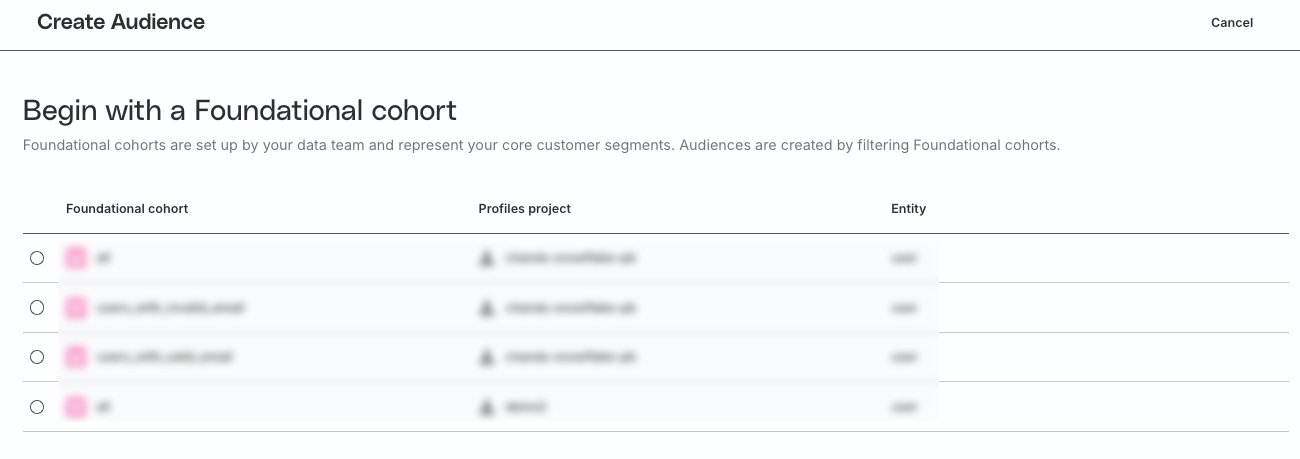This screenshot has height=459, width=1300.
Task: Click the entity value in the first row
Action: click(903, 258)
